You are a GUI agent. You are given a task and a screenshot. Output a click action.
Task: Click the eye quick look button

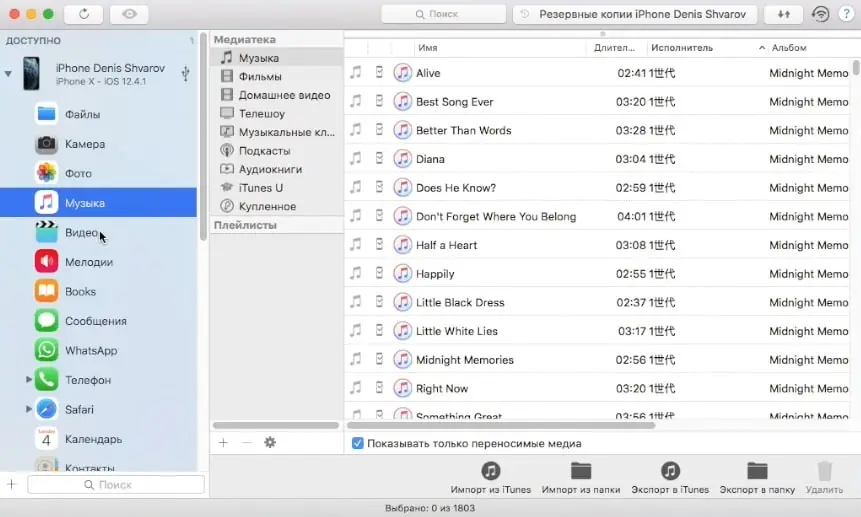coord(129,14)
